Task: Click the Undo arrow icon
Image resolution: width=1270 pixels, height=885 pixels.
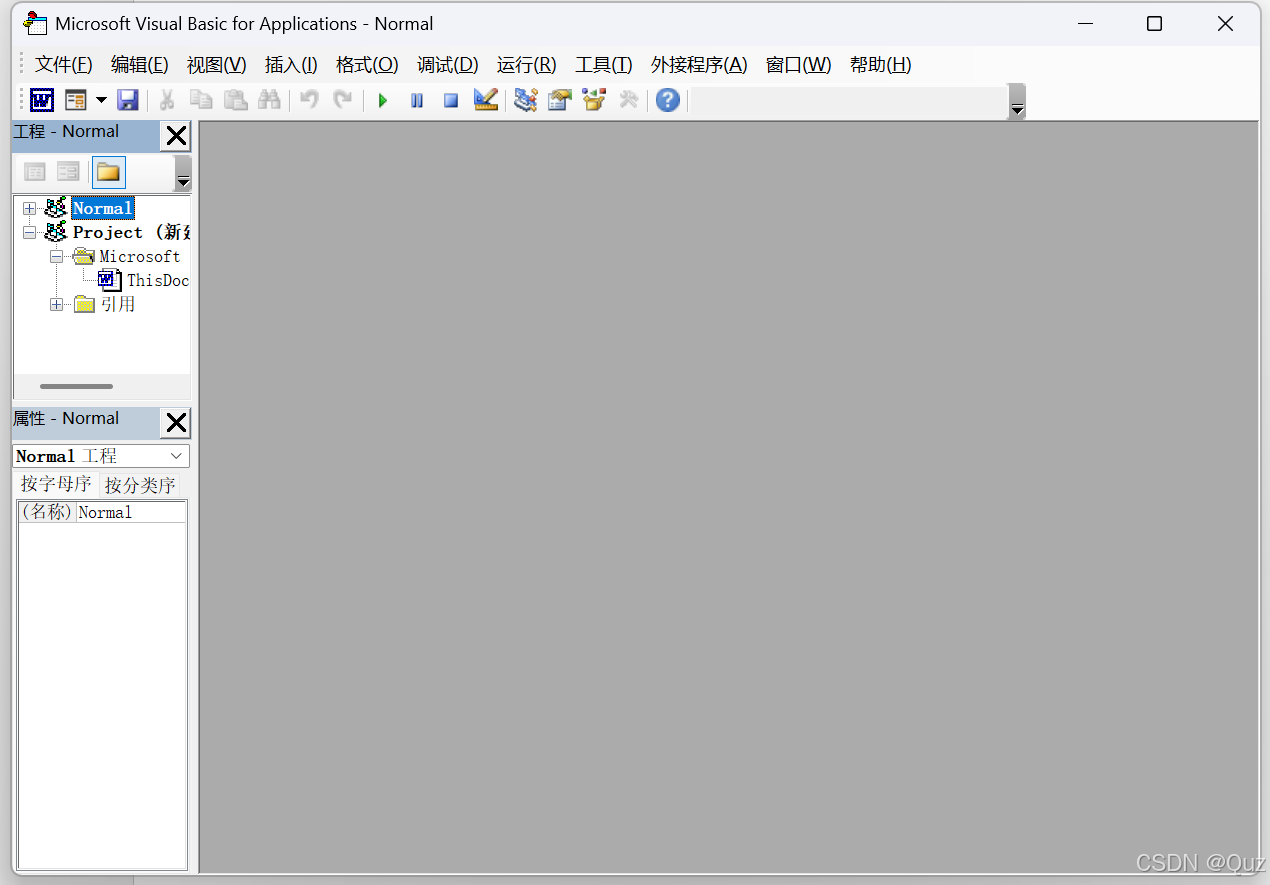Action: click(x=309, y=100)
